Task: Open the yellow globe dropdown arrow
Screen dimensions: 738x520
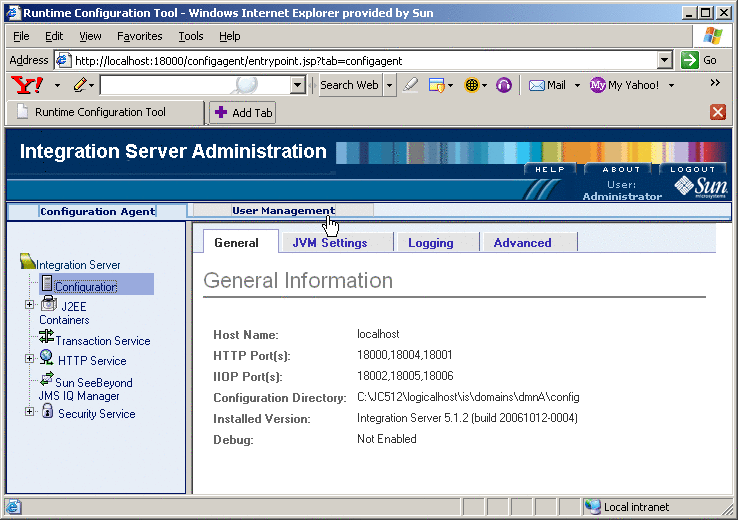Action: click(x=484, y=86)
